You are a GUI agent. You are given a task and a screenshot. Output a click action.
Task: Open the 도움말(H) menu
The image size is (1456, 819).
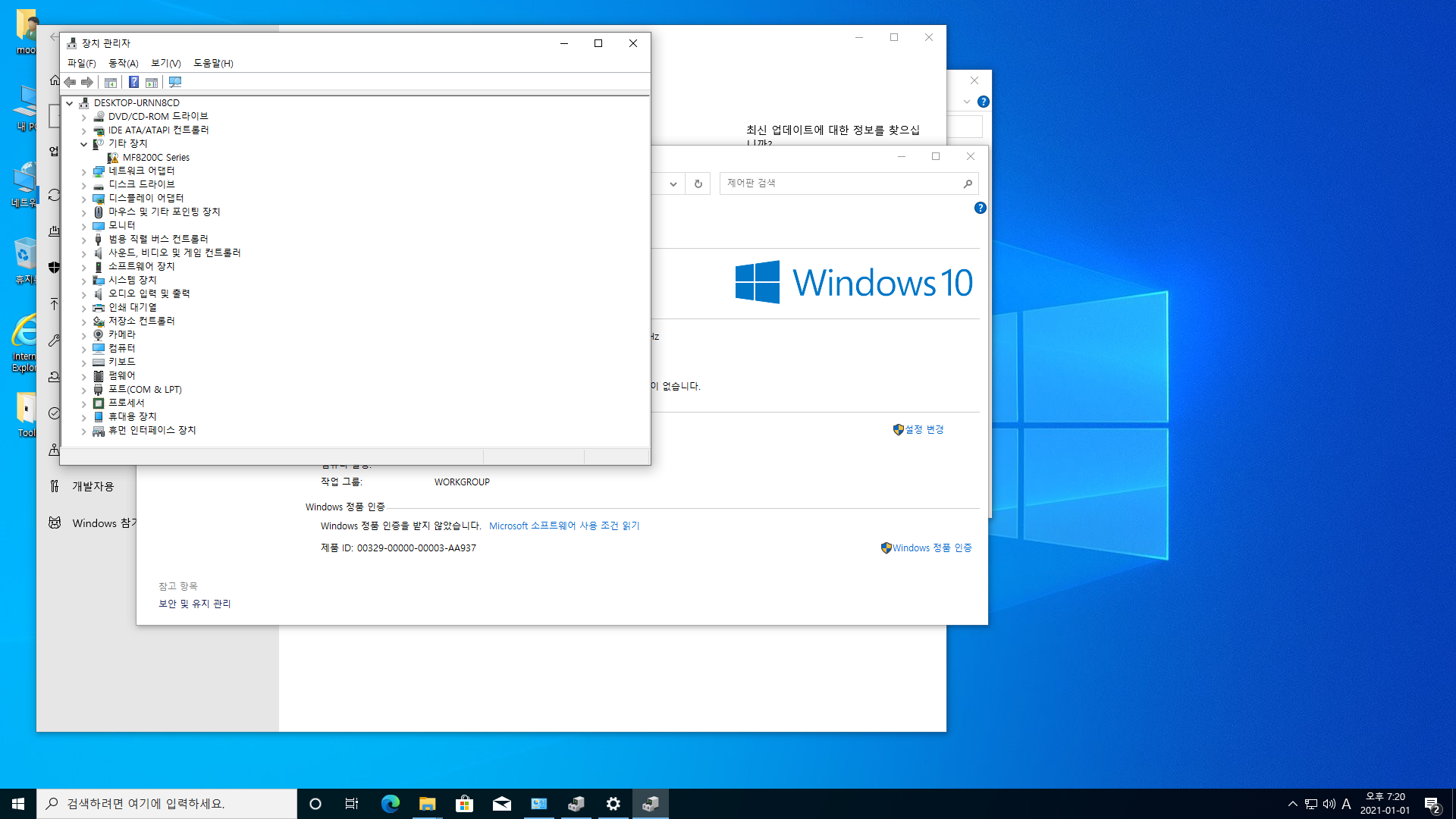tap(213, 63)
